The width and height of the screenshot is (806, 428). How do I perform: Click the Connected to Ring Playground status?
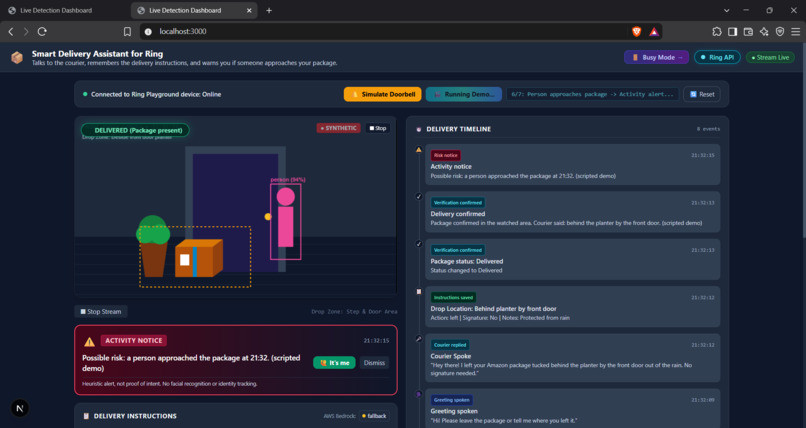(152, 95)
